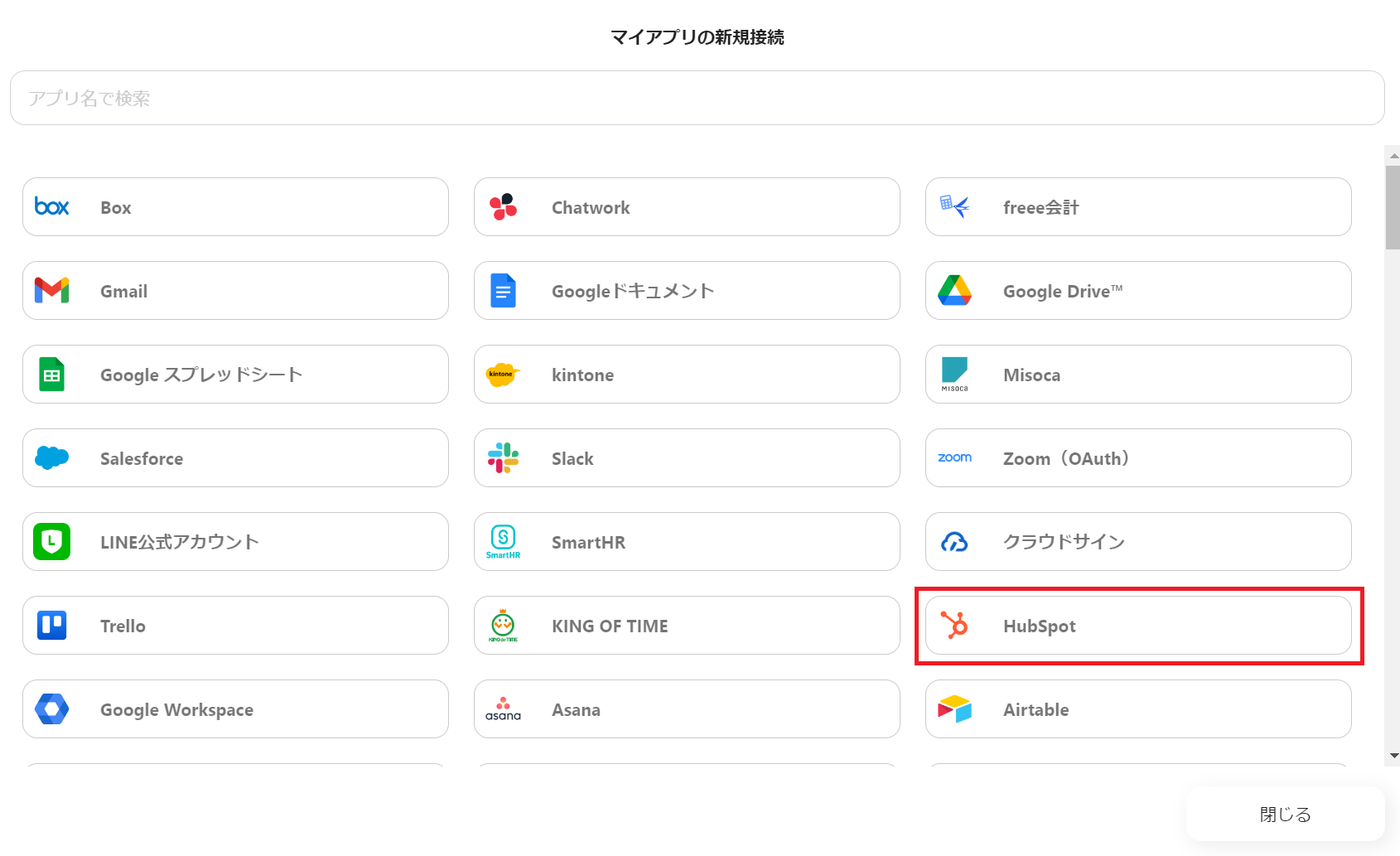The height and width of the screenshot is (856, 1400).
Task: Click the Google スプレッドシート sheet icon
Action: click(51, 375)
